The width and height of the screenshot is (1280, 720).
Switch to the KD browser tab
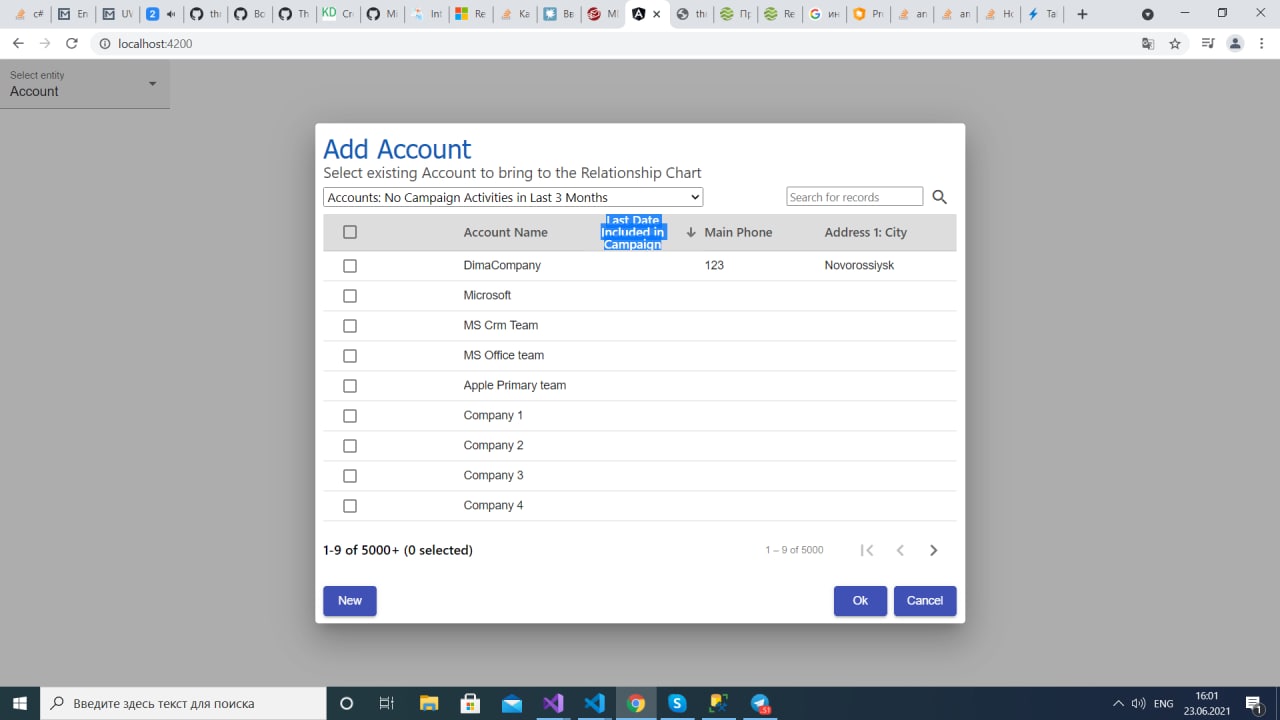338,14
